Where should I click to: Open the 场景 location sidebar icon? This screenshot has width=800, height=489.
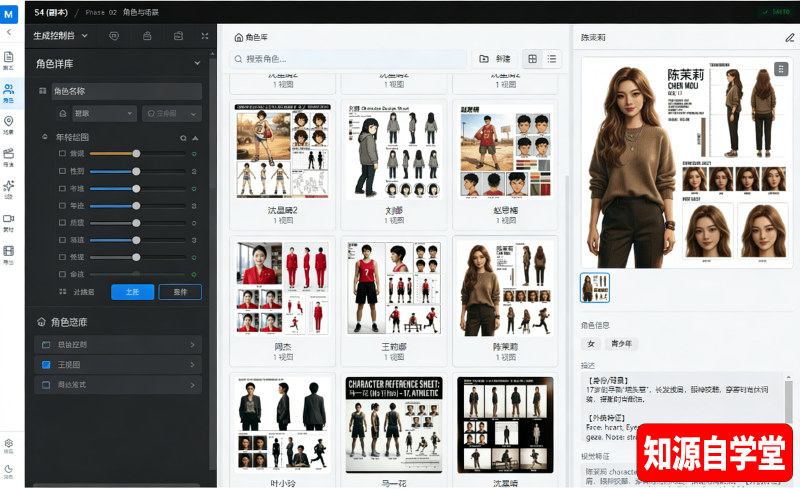pyautogui.click(x=9, y=124)
